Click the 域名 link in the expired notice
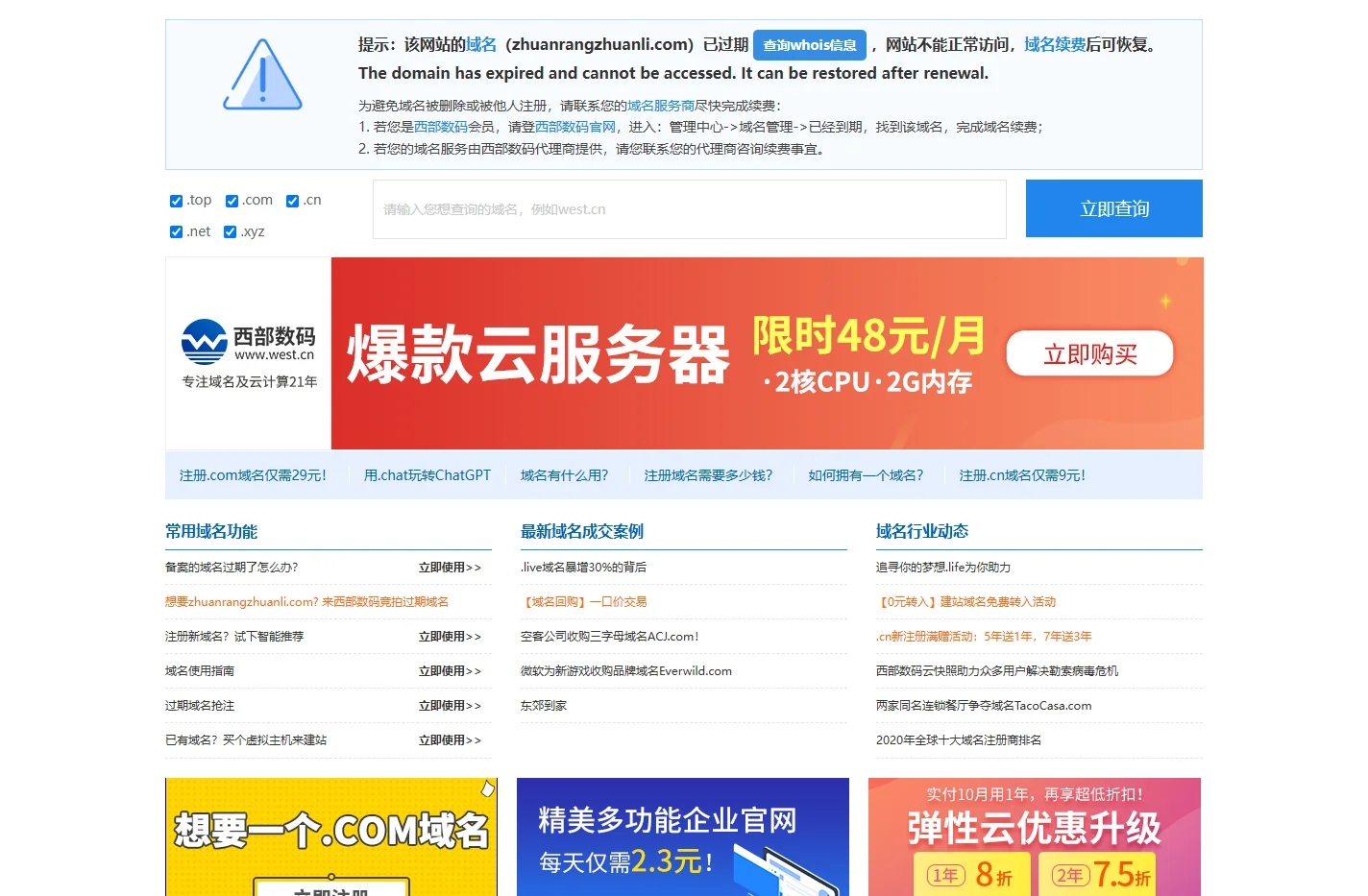The image size is (1368, 896). pos(481,44)
